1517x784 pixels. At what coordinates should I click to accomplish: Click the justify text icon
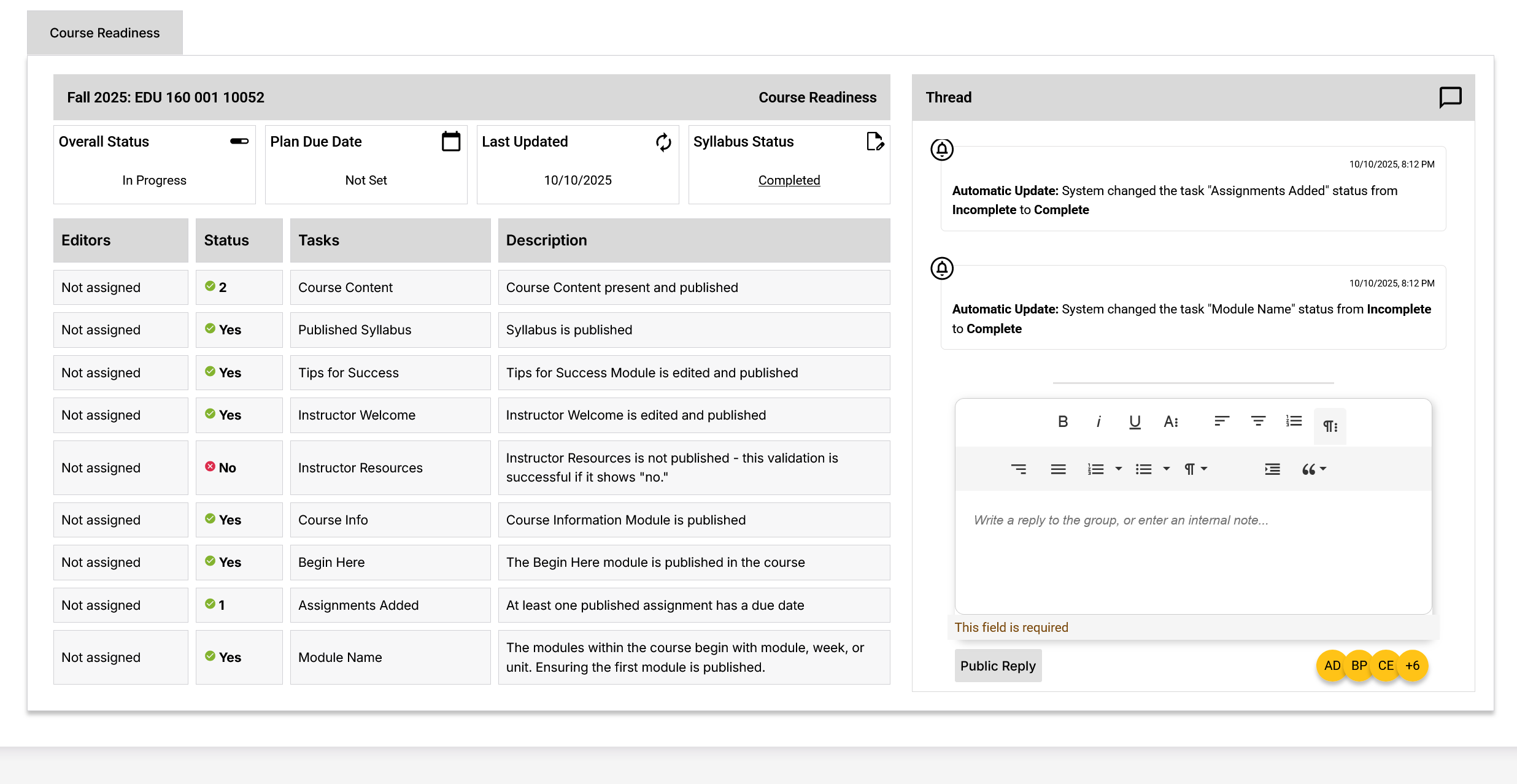(x=1058, y=469)
